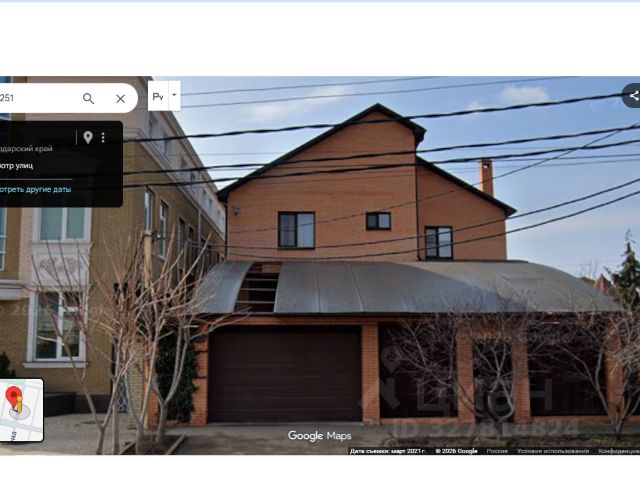Open the Конфиденциальность footer link

[619, 451]
